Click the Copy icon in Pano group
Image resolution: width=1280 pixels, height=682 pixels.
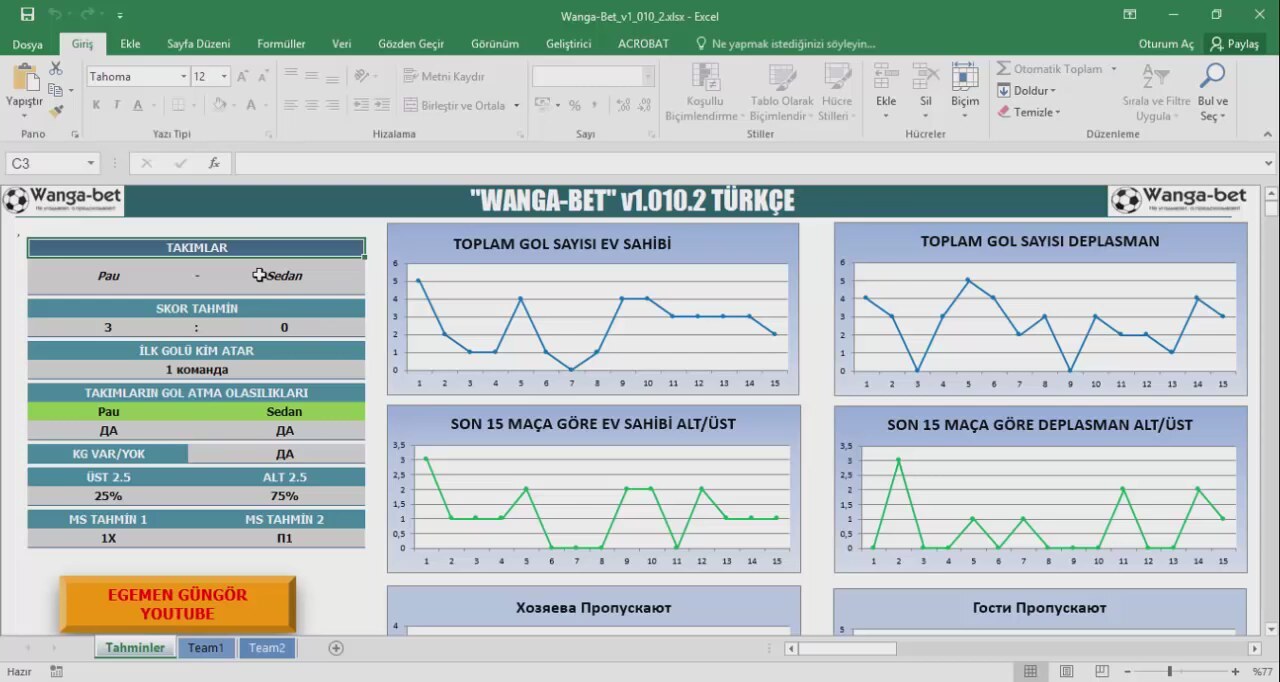pyautogui.click(x=56, y=90)
